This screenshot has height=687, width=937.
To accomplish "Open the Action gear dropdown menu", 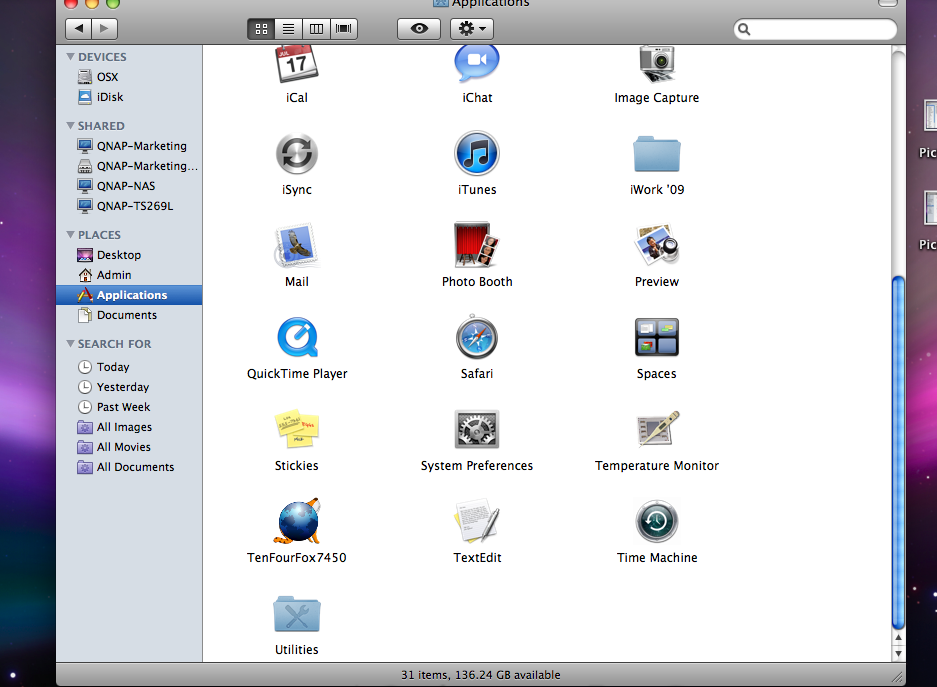I will click(x=471, y=29).
